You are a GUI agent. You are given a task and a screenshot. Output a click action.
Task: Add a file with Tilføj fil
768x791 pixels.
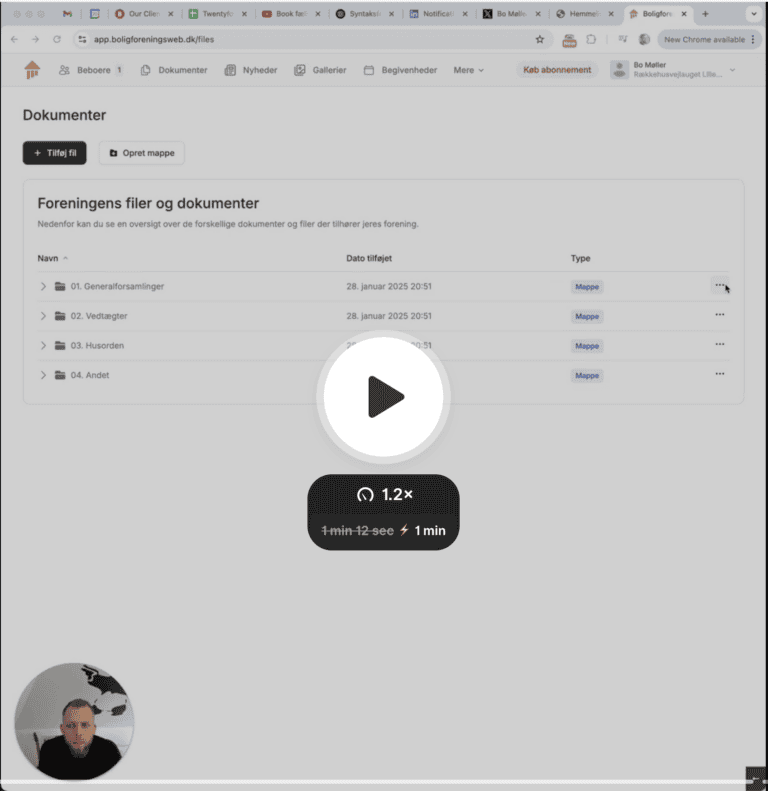click(x=54, y=153)
